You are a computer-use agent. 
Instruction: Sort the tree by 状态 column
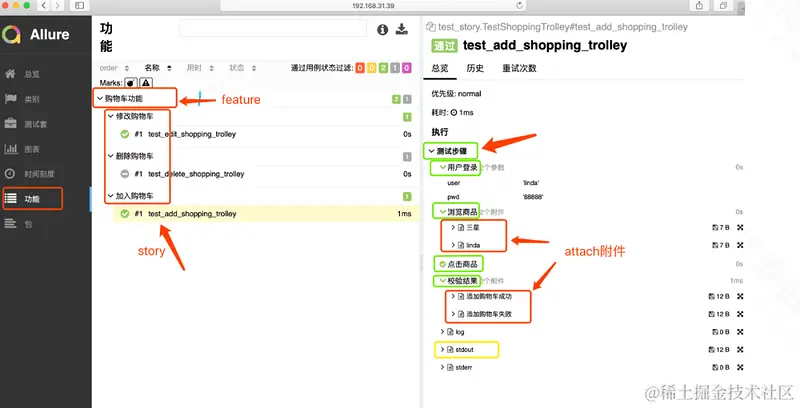242,68
